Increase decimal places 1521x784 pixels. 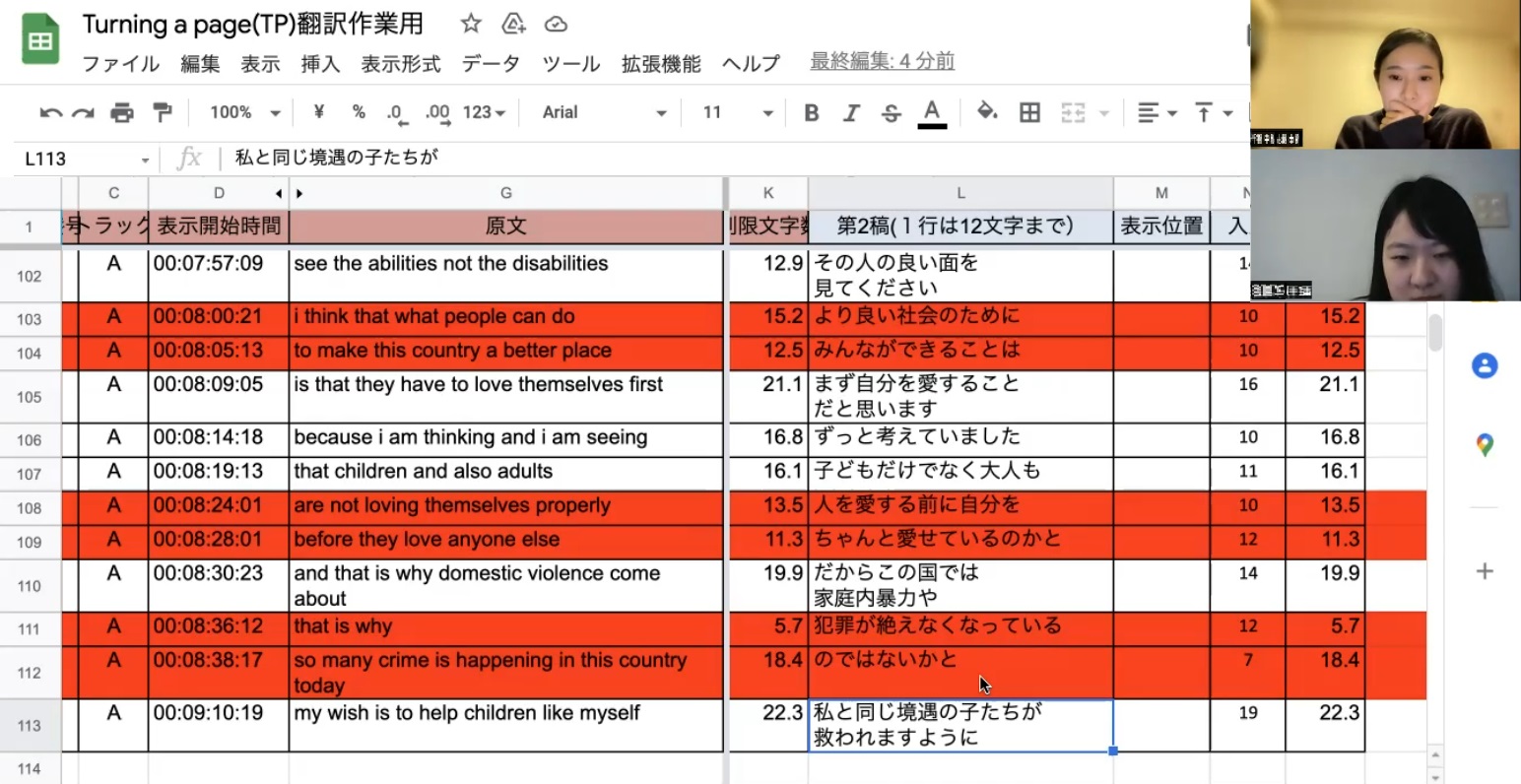pos(437,113)
